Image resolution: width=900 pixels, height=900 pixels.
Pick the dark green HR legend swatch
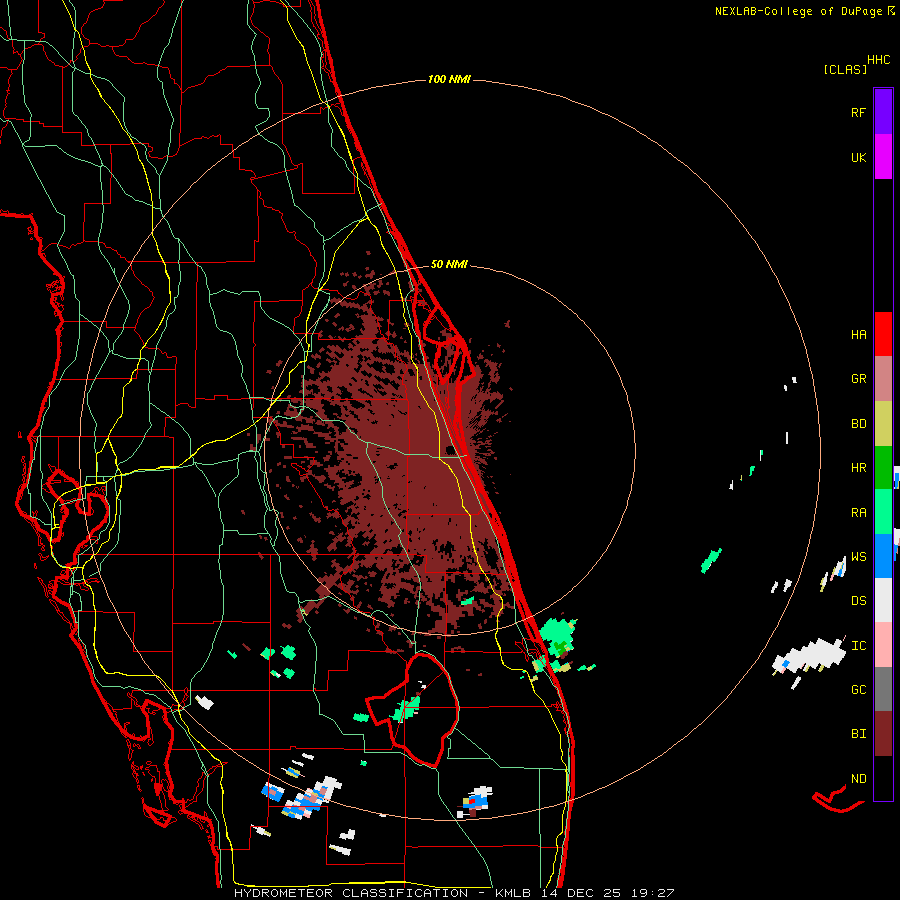883,468
